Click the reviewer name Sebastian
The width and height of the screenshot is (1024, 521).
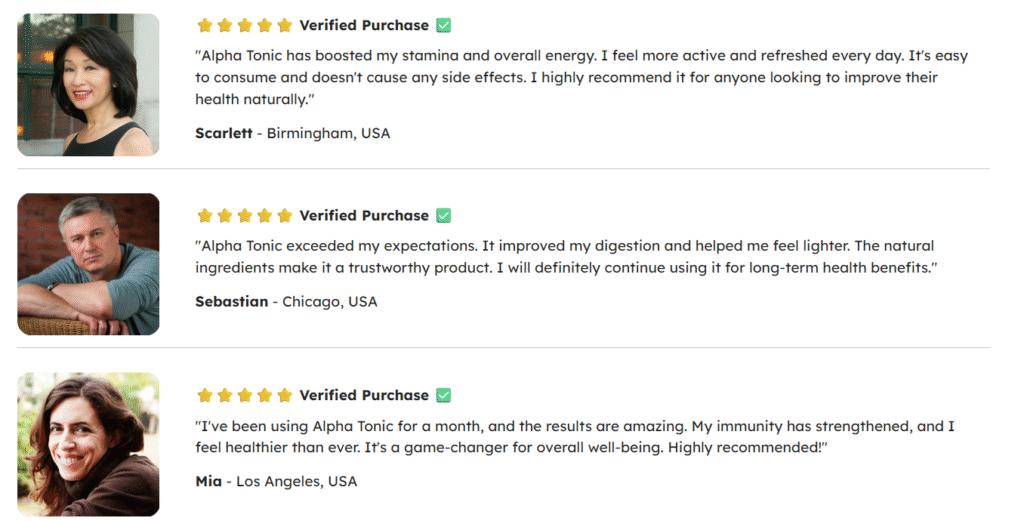click(x=232, y=302)
